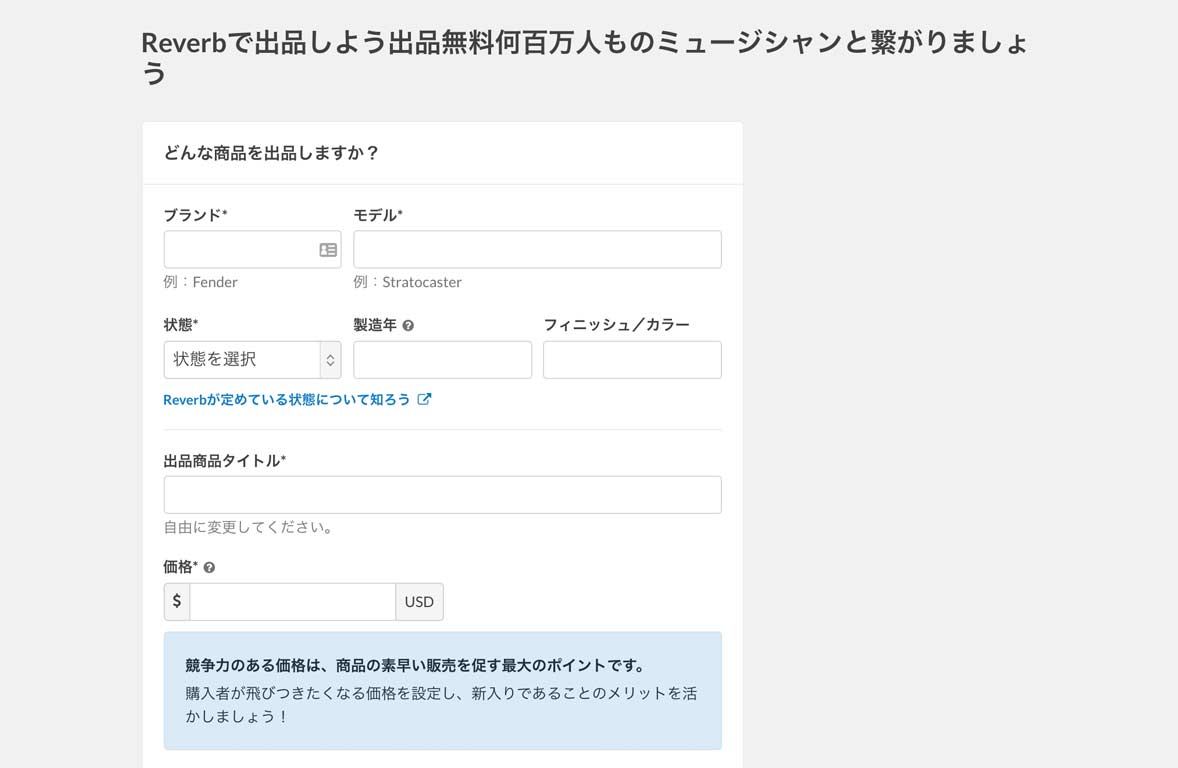Click inside the モデル input field
This screenshot has width=1178, height=768.
pyautogui.click(x=537, y=249)
